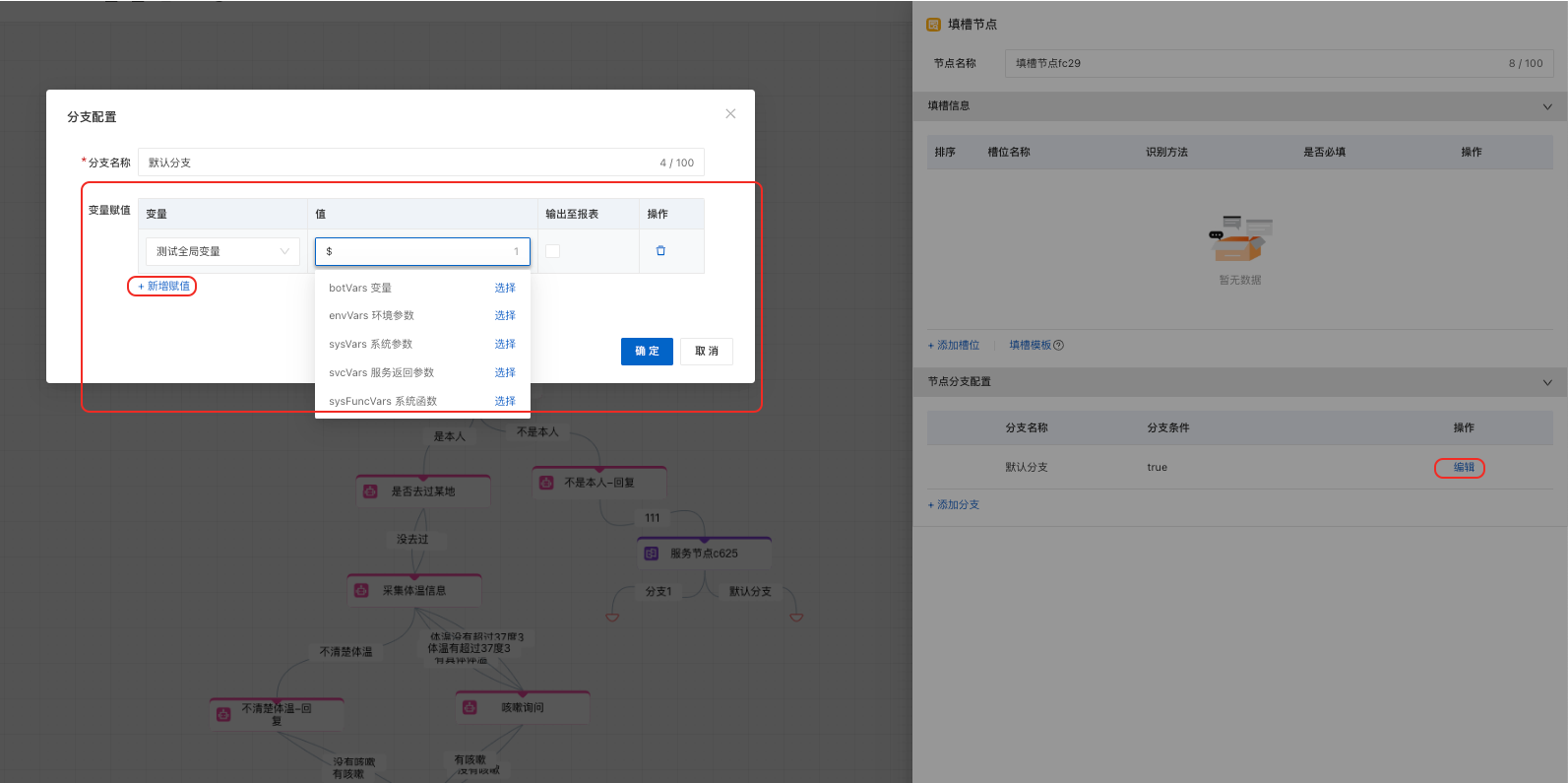Image resolution: width=1568 pixels, height=783 pixels.
Task: Click the 111 edge label
Action: [x=653, y=518]
